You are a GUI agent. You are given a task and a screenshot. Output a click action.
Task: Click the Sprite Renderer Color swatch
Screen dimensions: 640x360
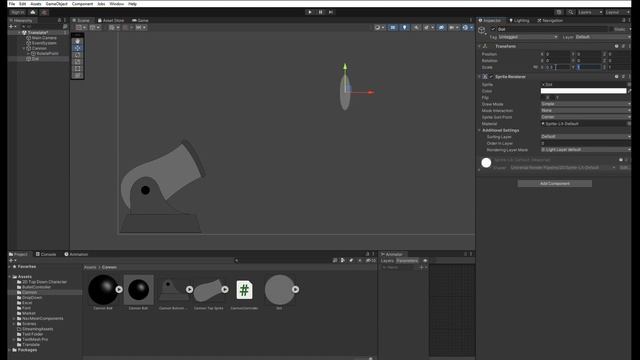[x=583, y=91]
